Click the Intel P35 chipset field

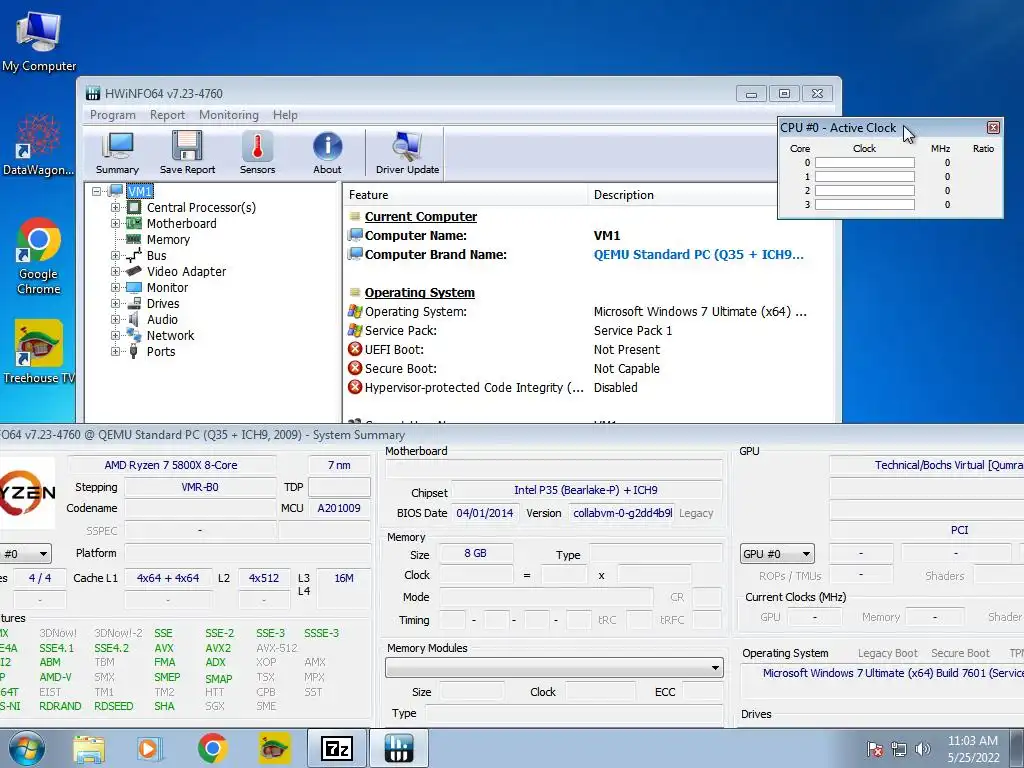586,490
